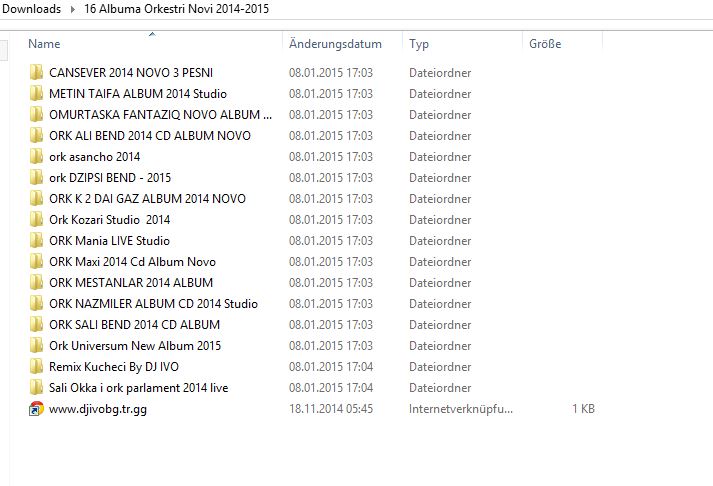Click the folder icon of ORK ALI BEND 2014
Viewport: 713px width, 486px height.
(36, 135)
